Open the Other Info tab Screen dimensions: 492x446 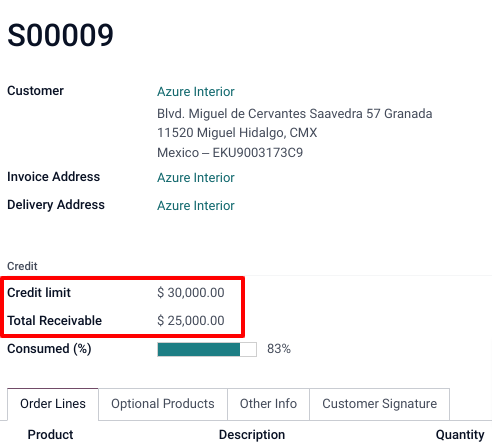click(268, 404)
